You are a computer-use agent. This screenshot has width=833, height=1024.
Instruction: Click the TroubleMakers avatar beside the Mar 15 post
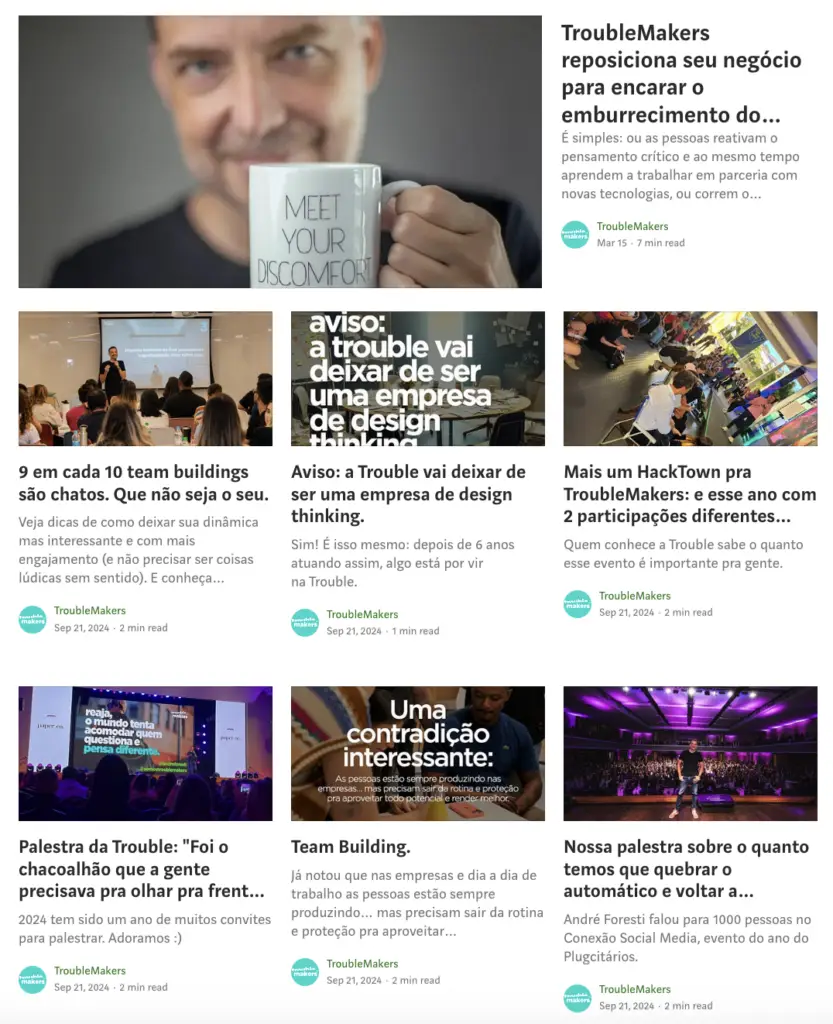[x=575, y=234]
